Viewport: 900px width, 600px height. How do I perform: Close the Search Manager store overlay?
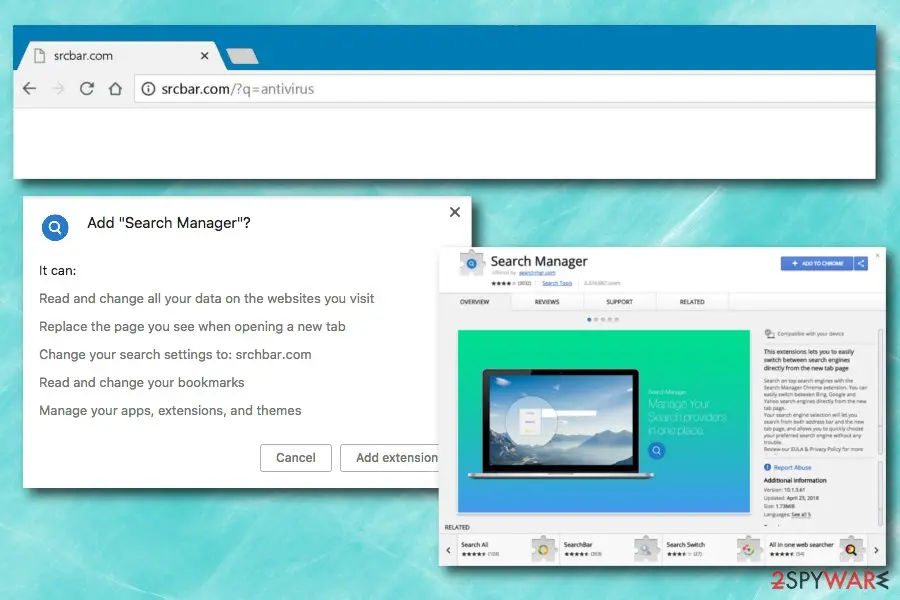[877, 255]
